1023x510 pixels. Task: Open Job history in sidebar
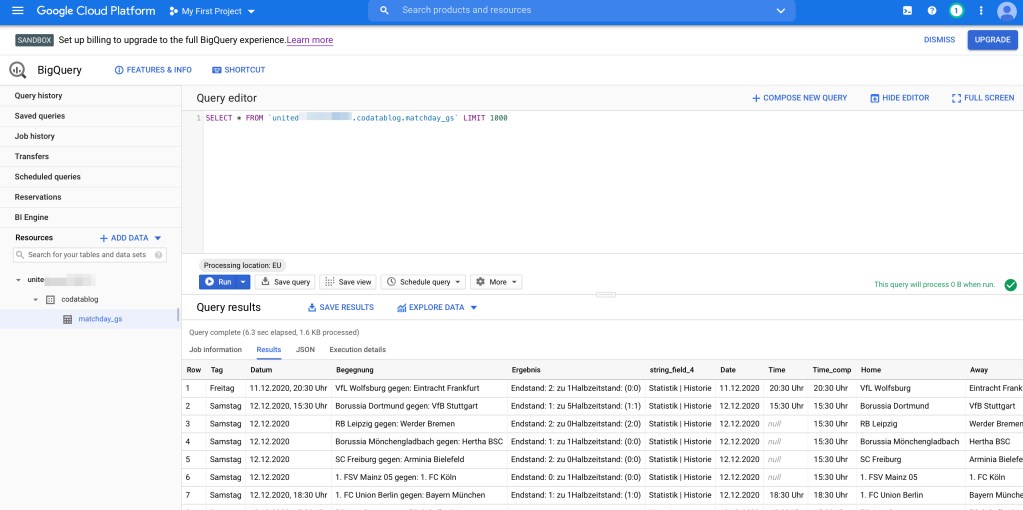[91, 136]
